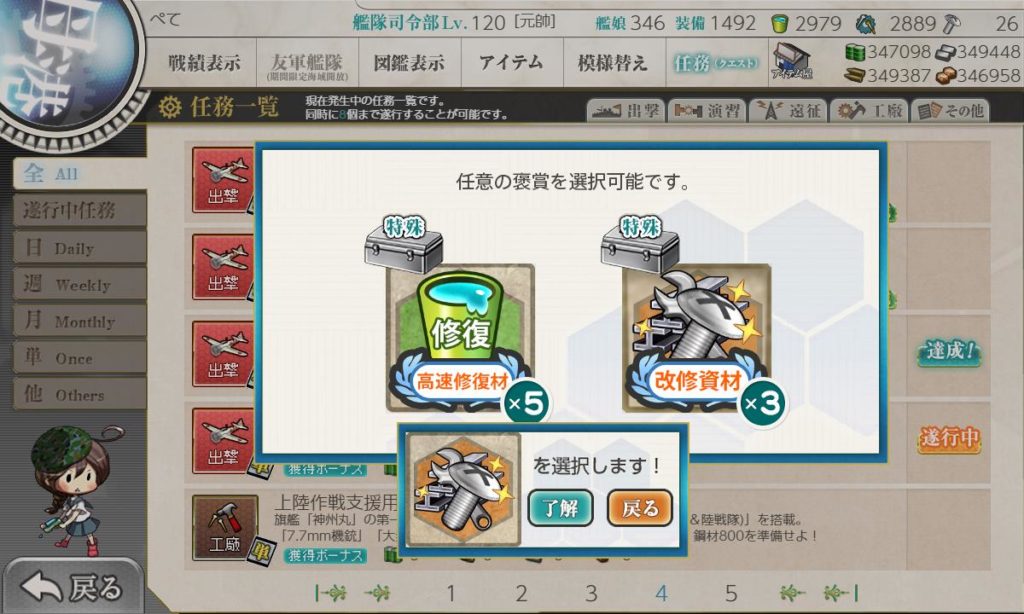Screen dimensions: 1024x614
Task: Filter quests by 工廠 factory tab
Action: click(x=869, y=110)
